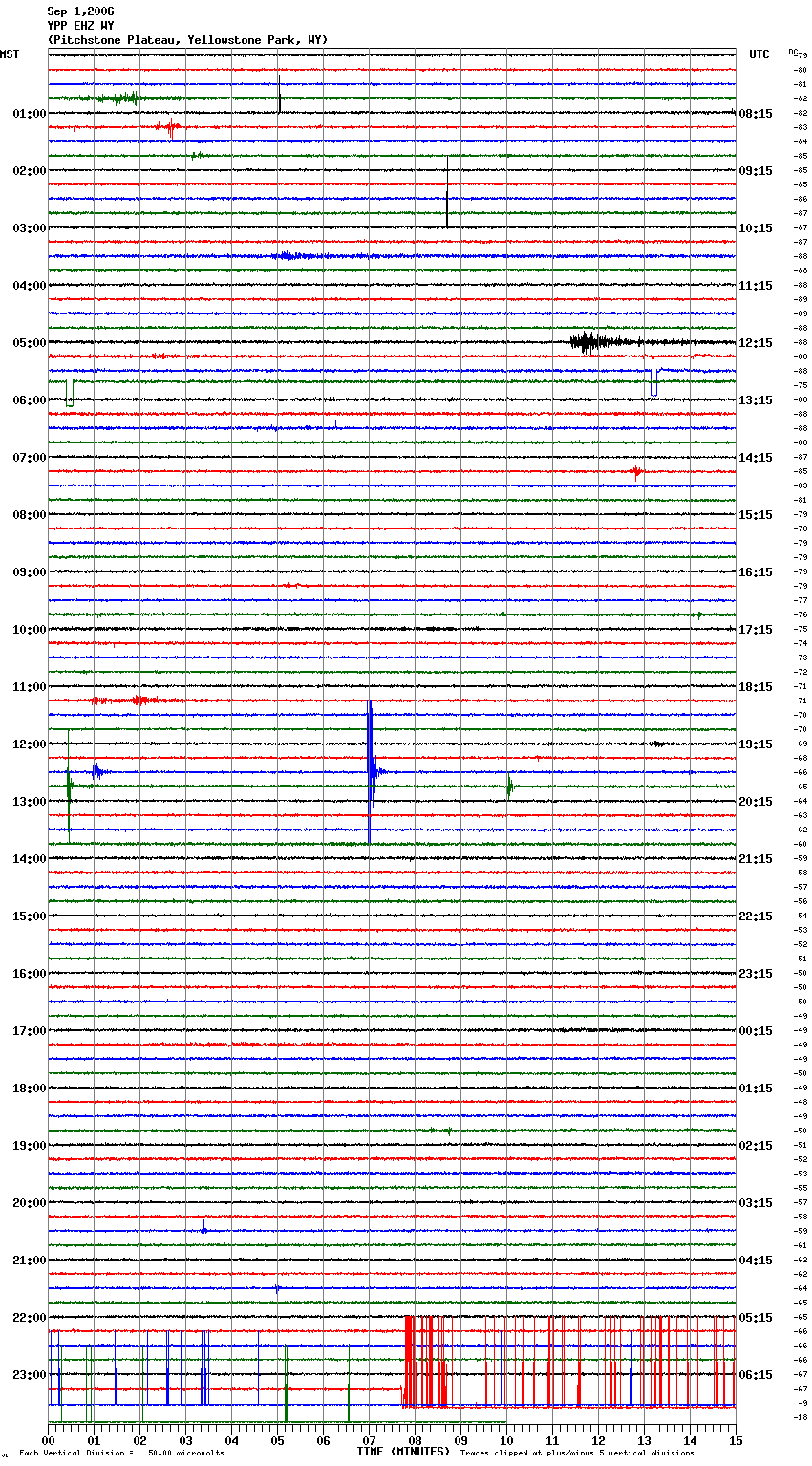Click the "TIME (MINUTES)" axis title
812x1466 pixels.
(x=403, y=1452)
